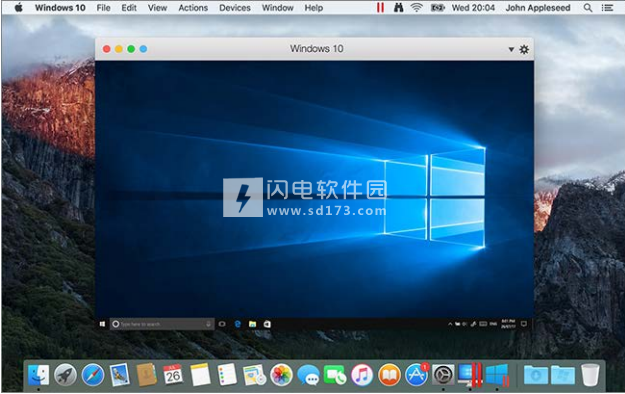Open File Explorer in the Windows taskbar
The width and height of the screenshot is (625, 394).
pos(252,324)
